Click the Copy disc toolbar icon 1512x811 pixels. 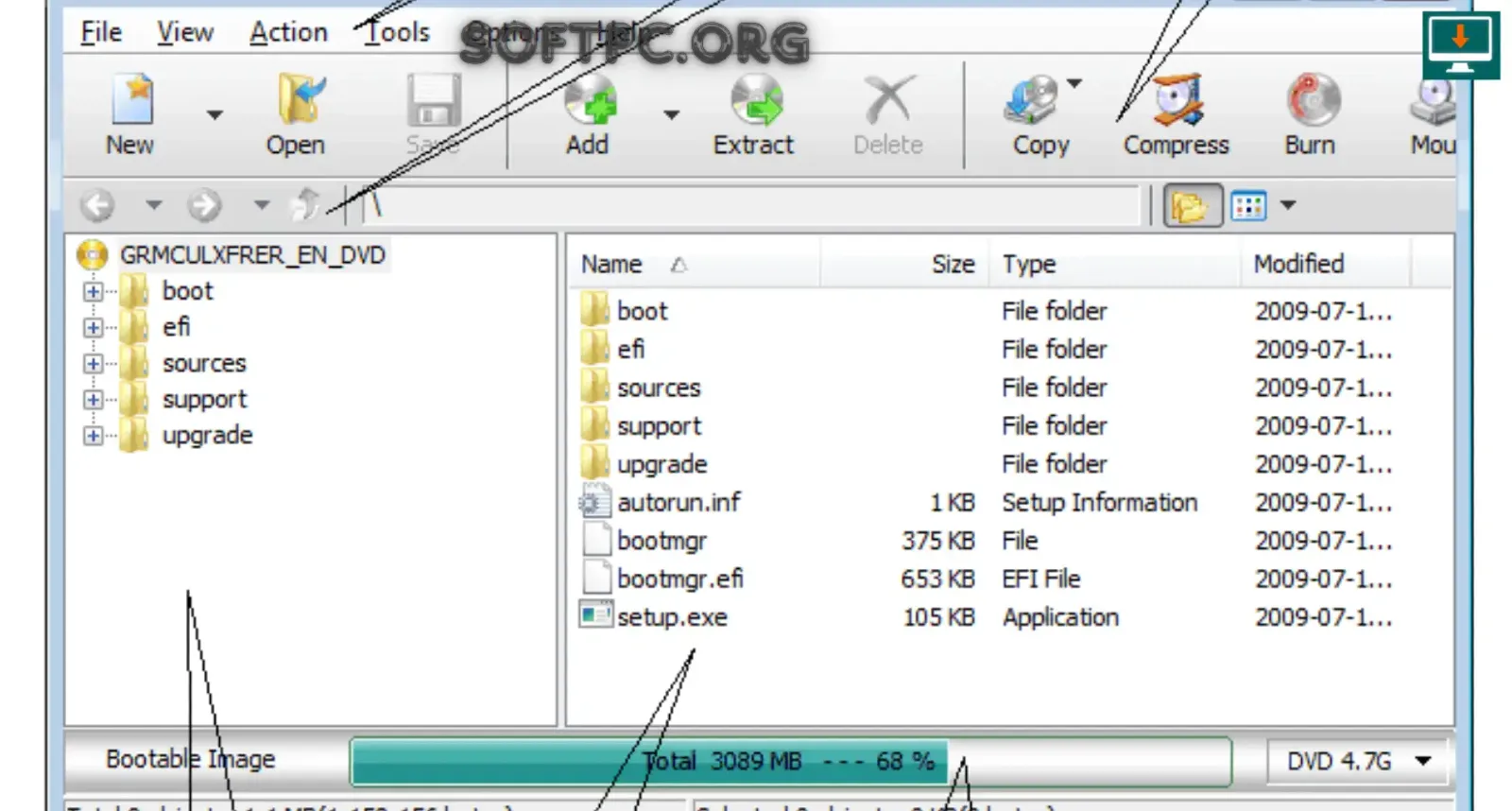[x=1032, y=100]
